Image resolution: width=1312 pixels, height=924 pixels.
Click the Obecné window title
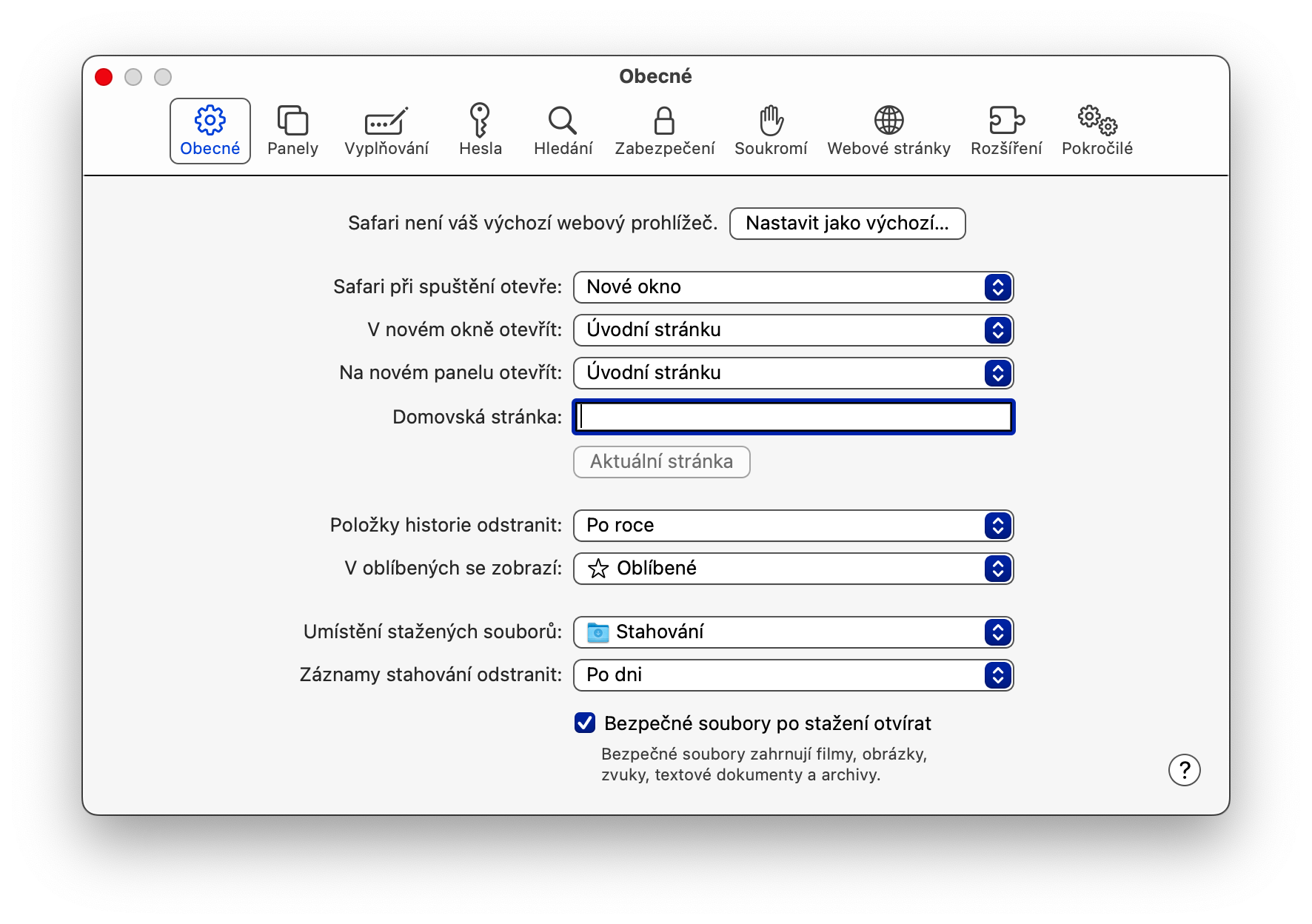pos(655,76)
